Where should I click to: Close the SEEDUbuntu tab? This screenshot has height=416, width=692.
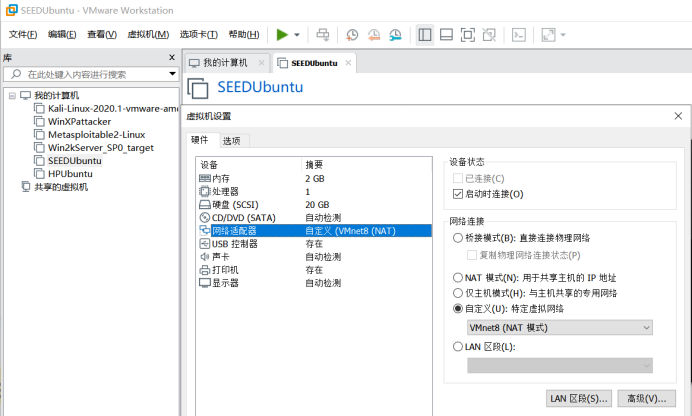[348, 63]
